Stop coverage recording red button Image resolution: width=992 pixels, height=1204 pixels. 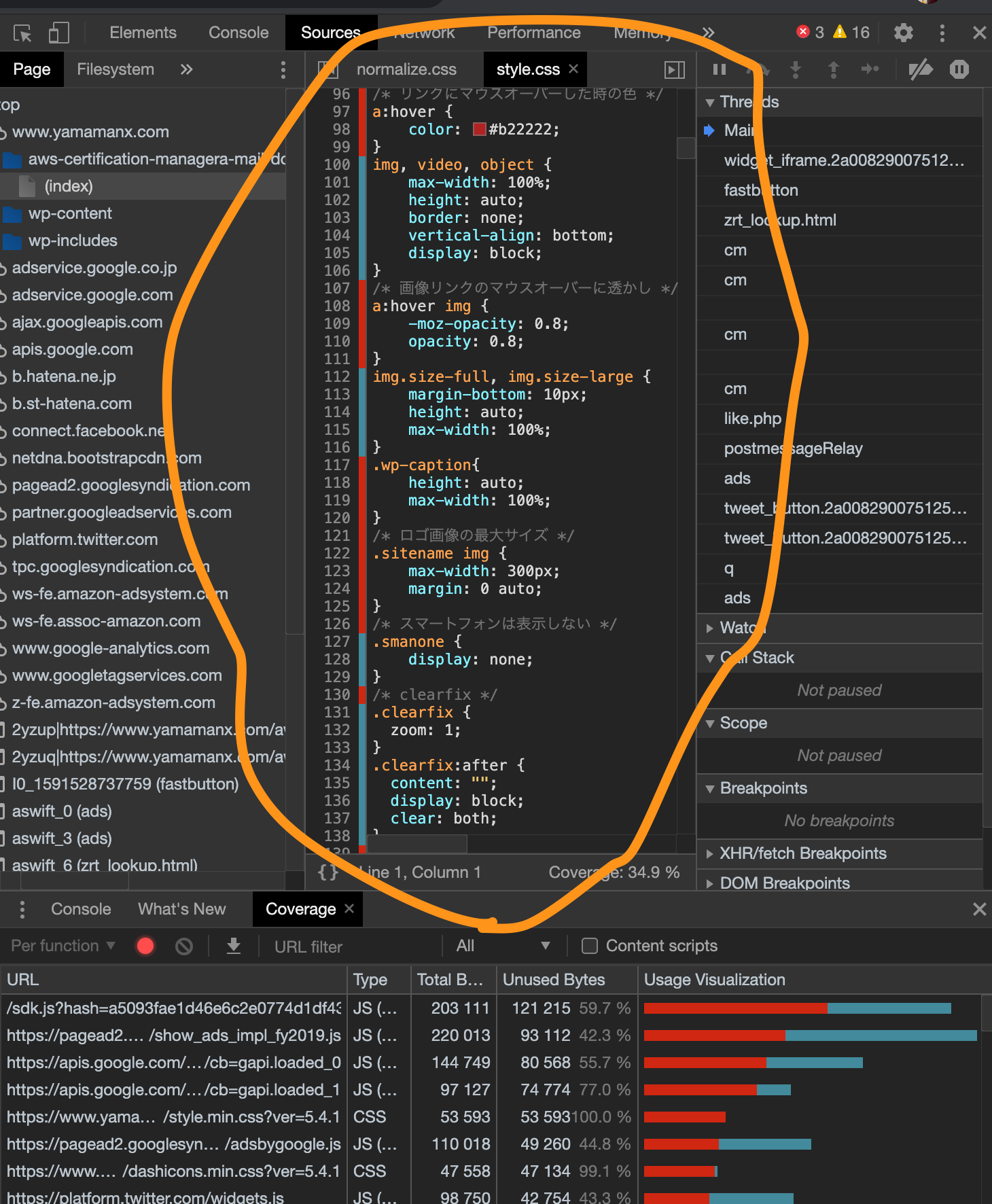click(145, 946)
